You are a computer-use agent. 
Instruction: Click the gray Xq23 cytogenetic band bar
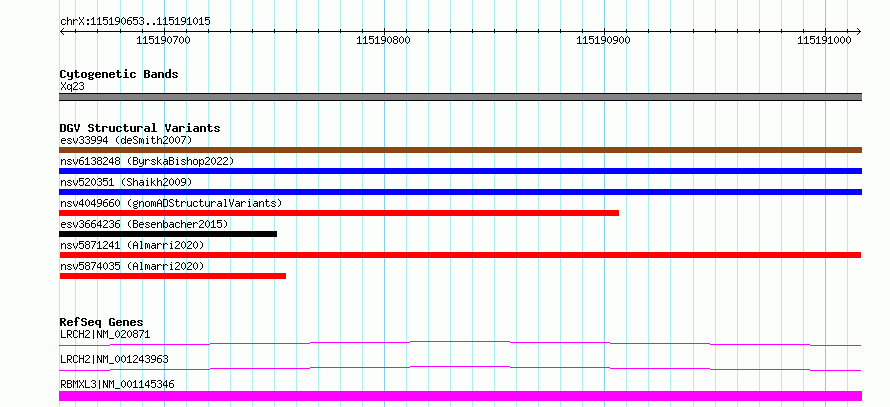(x=460, y=97)
